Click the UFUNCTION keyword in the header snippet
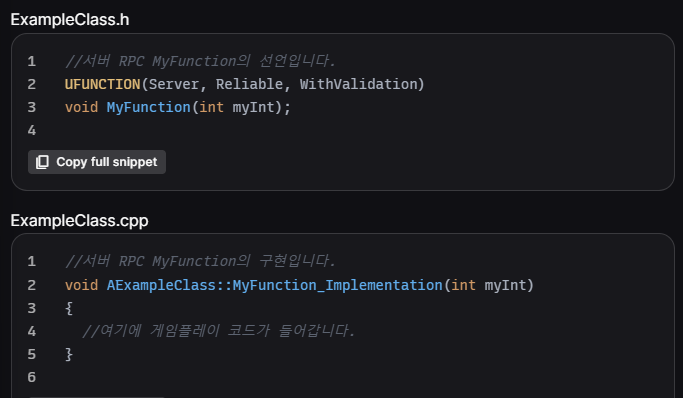 [x=102, y=84]
